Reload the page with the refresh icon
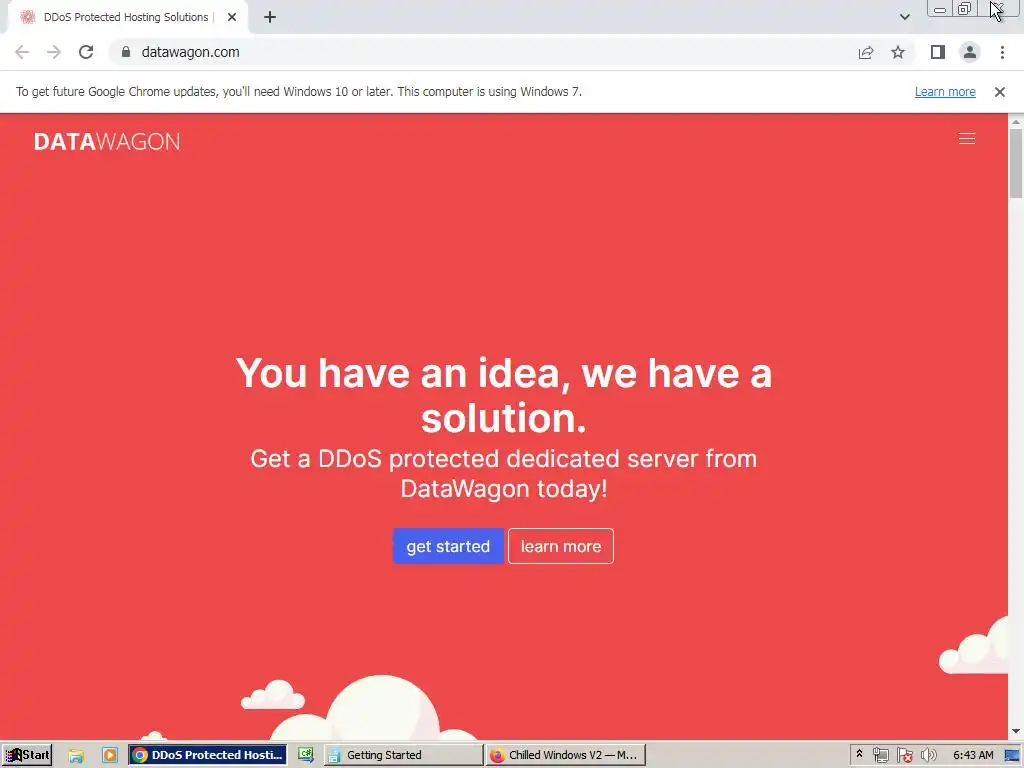The width and height of the screenshot is (1024, 768). tap(86, 52)
